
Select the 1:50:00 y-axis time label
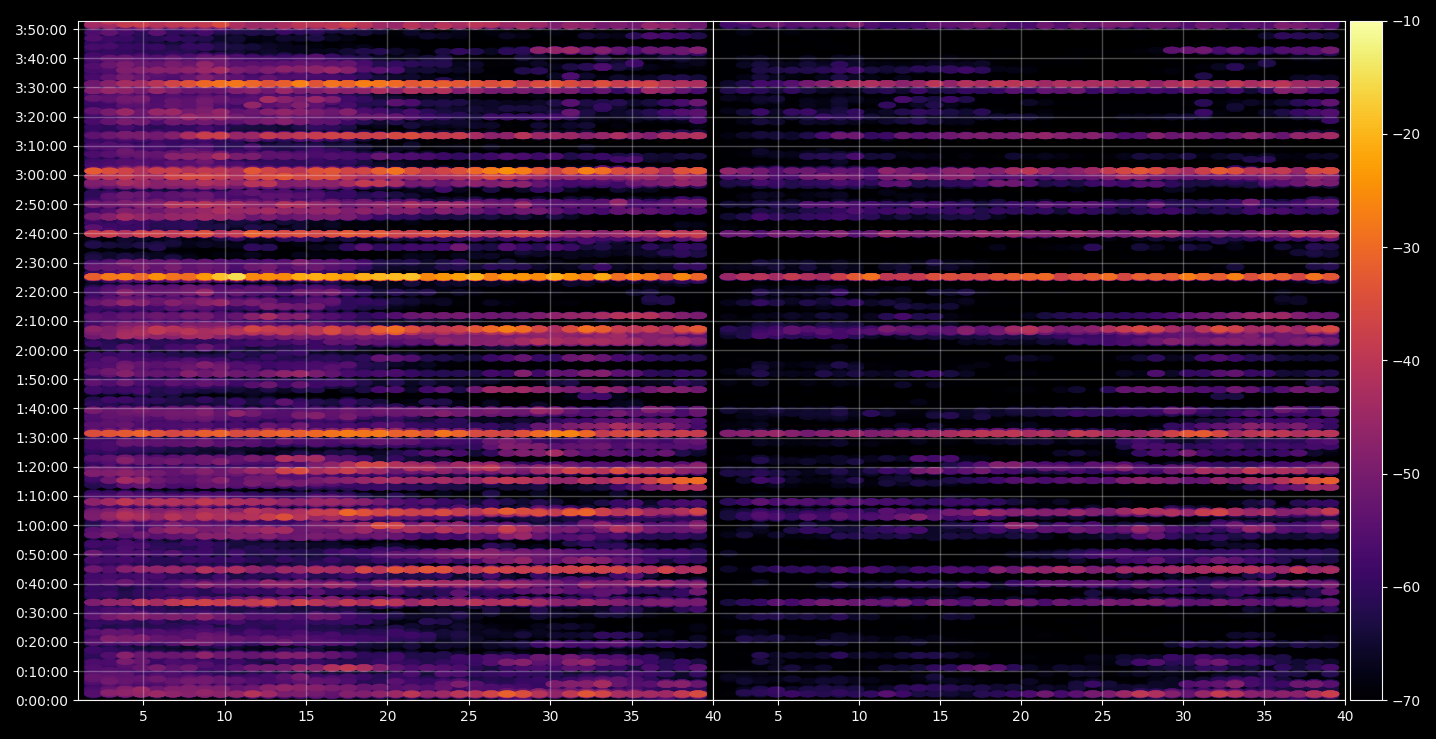click(42, 380)
